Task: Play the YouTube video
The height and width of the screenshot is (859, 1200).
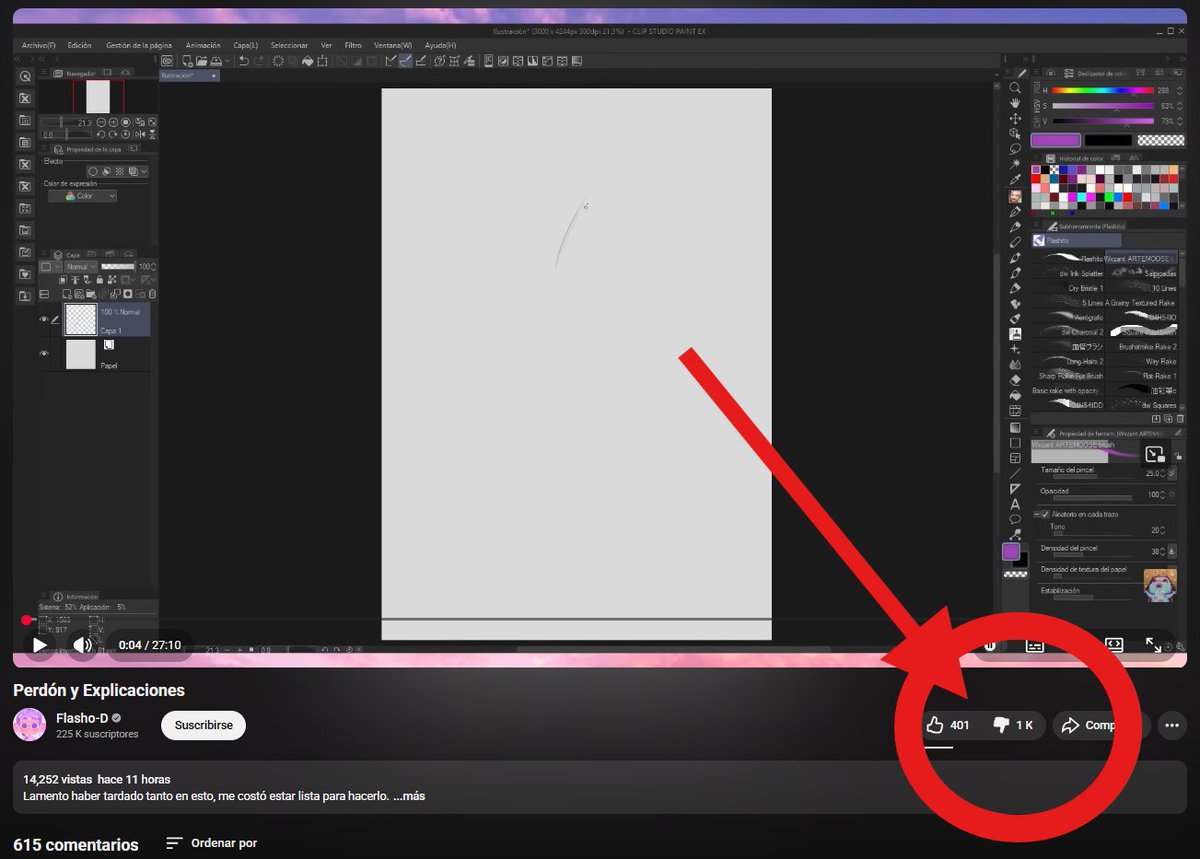Action: [x=40, y=646]
